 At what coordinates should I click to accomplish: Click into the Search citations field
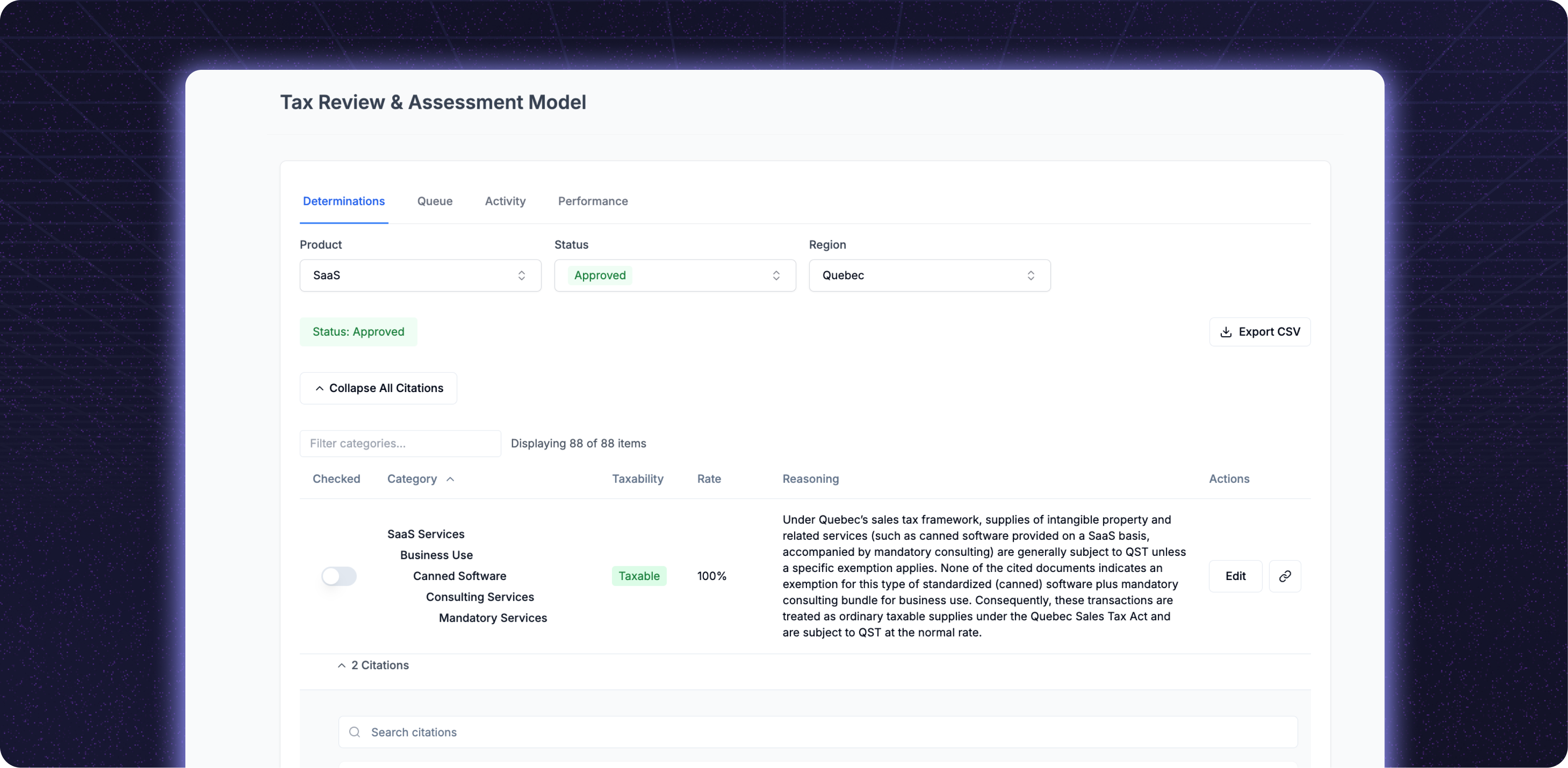(818, 731)
